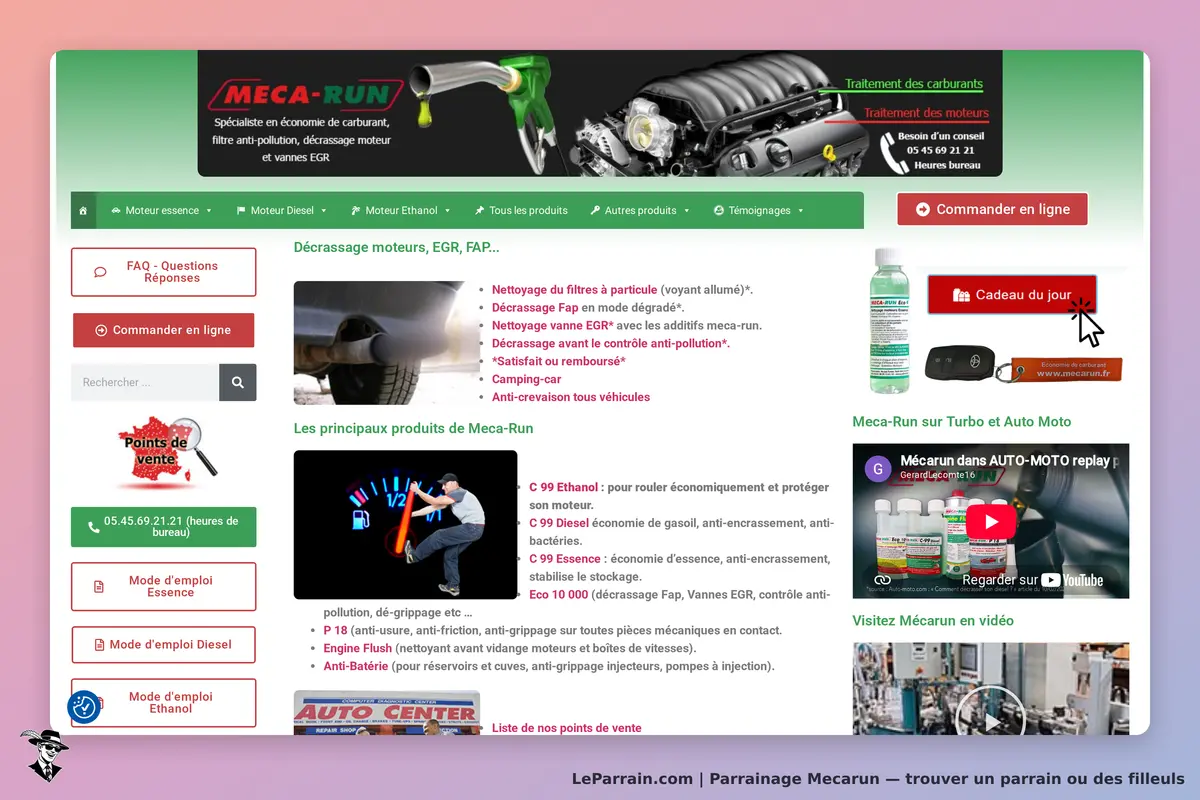Open the P 18 product link

(x=335, y=631)
